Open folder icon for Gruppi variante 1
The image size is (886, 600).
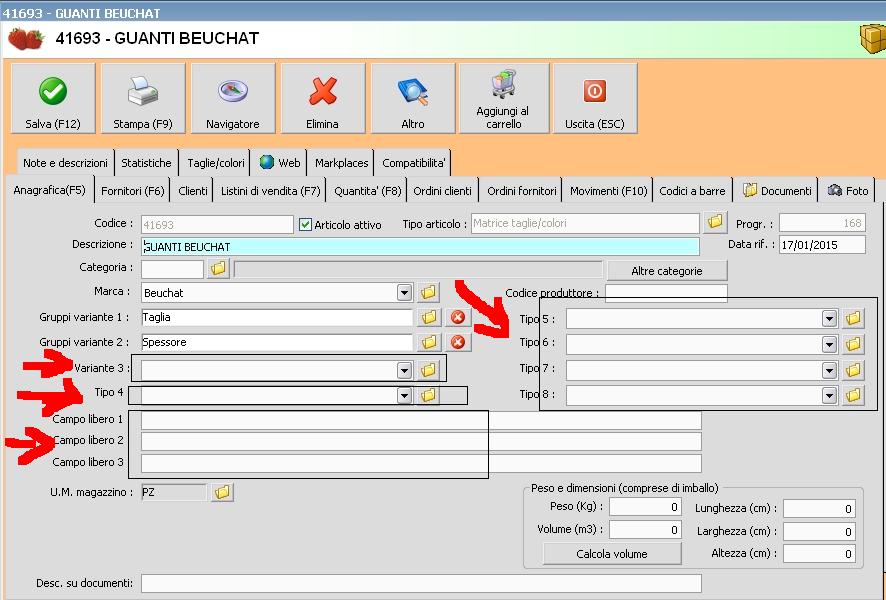click(x=429, y=318)
